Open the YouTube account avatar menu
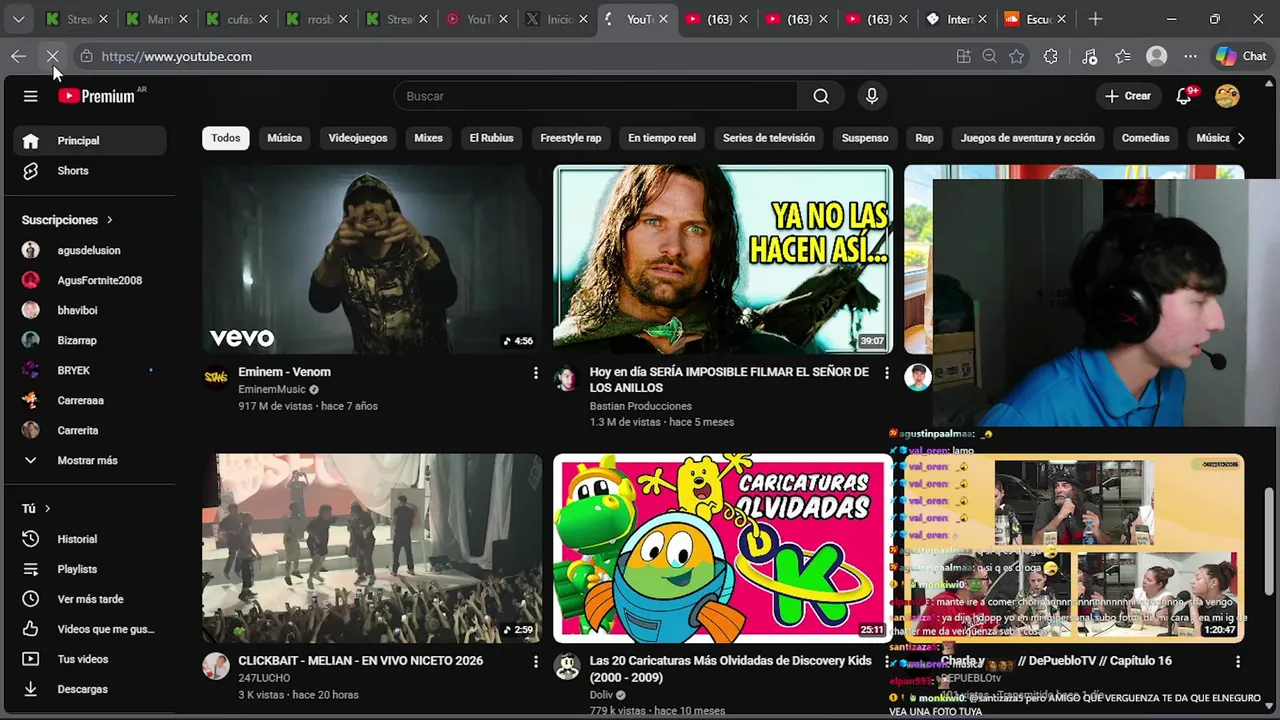This screenshot has width=1280, height=720. (1227, 96)
